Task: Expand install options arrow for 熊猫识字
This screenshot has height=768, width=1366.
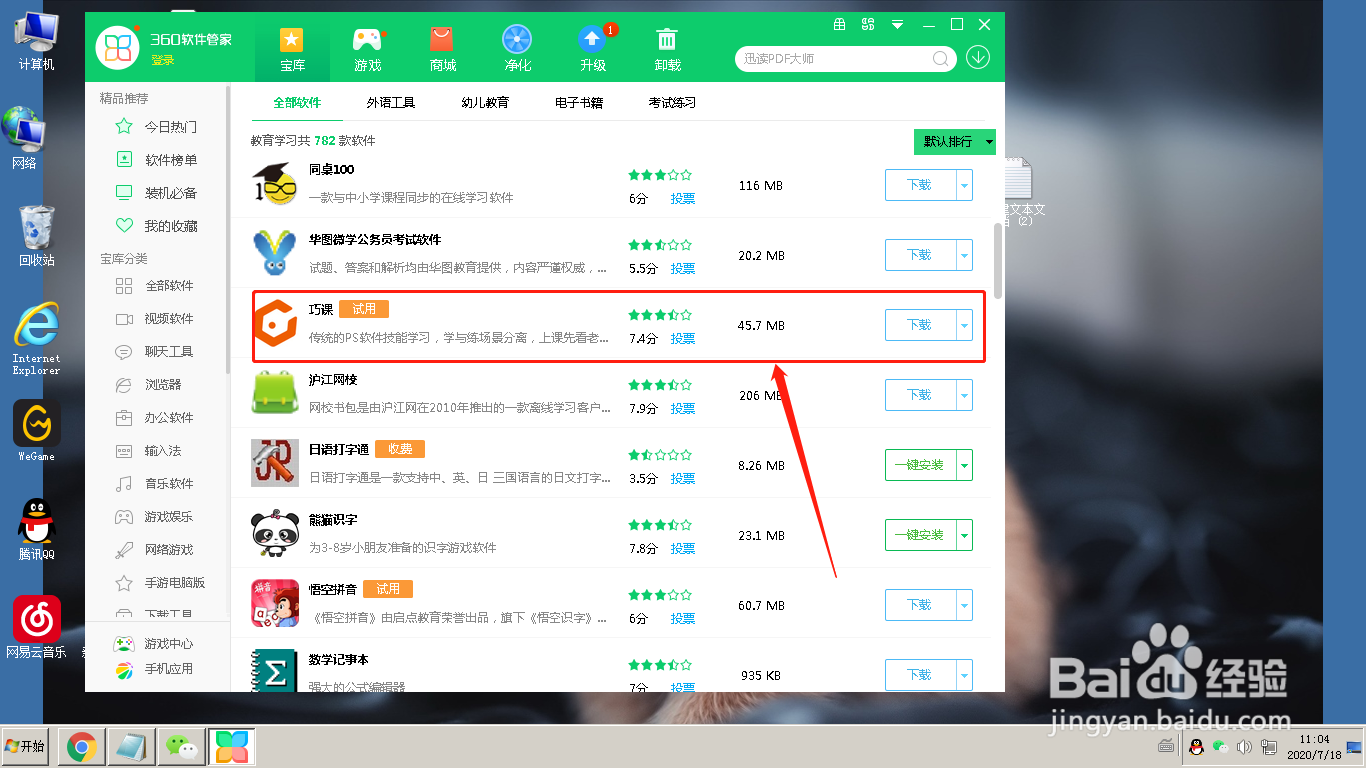Action: 964,535
